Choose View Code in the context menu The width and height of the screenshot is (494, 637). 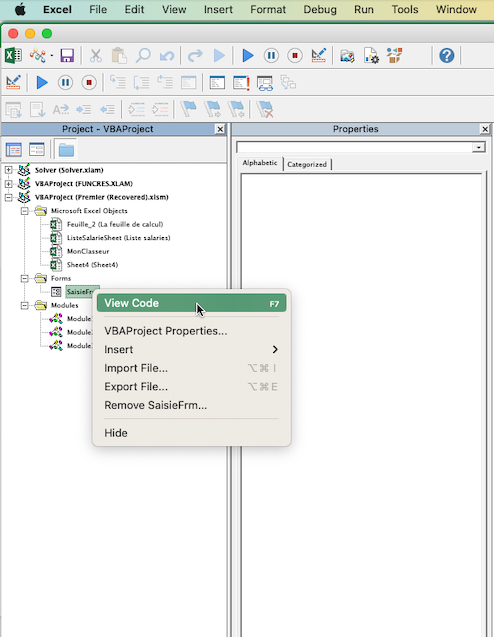(x=191, y=303)
